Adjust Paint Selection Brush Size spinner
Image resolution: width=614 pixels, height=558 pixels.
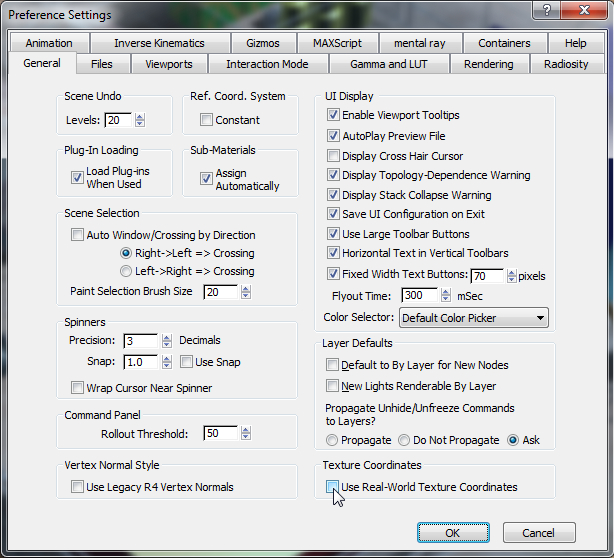coord(246,292)
